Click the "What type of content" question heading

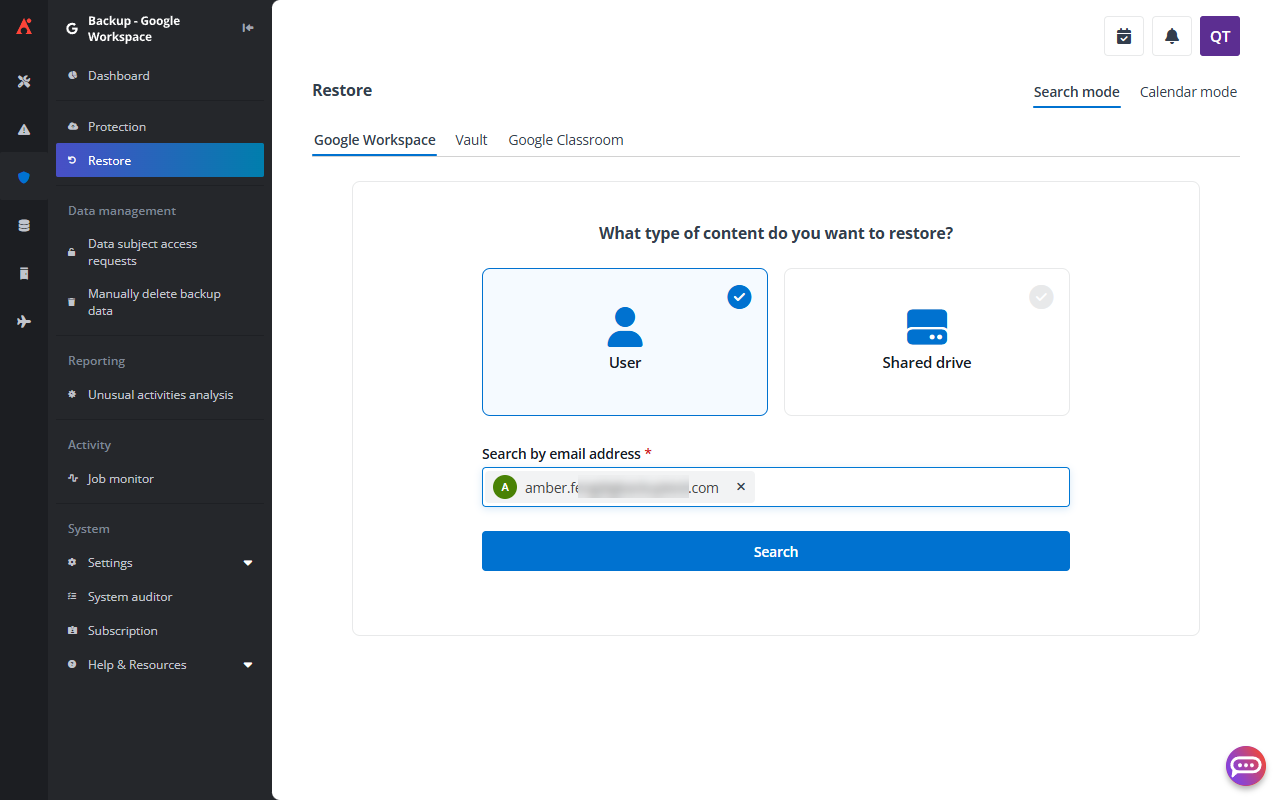(776, 233)
